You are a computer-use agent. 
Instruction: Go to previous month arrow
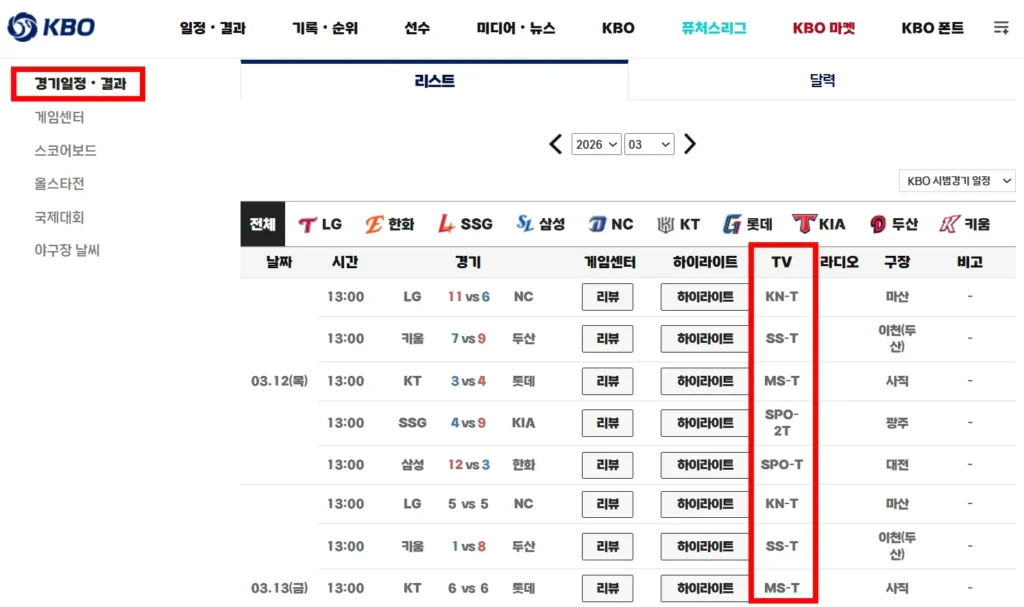(x=556, y=144)
